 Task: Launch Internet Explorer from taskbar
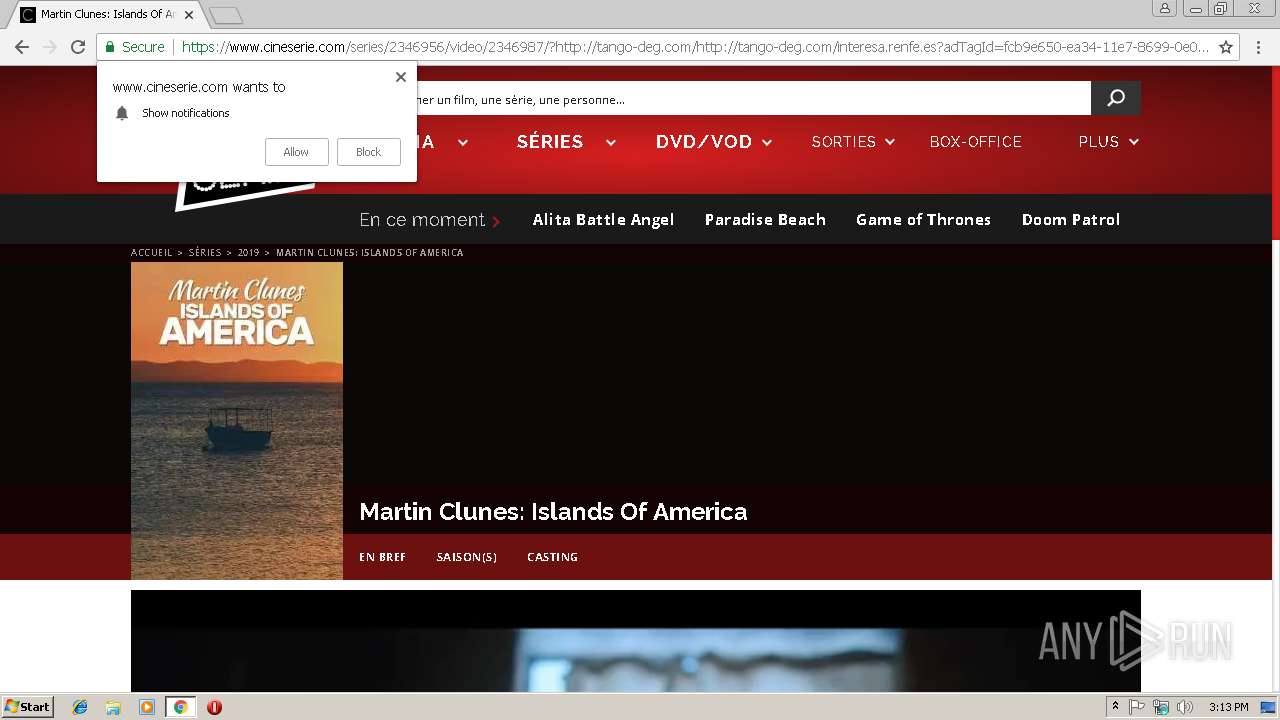point(80,707)
